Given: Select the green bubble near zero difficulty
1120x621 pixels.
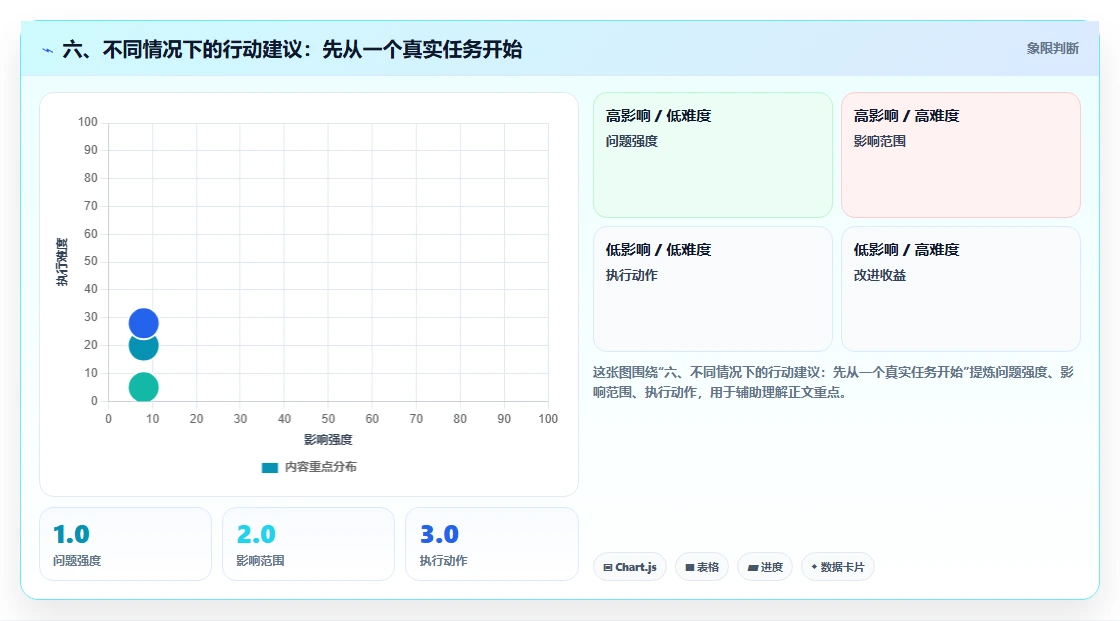Looking at the screenshot, I should click(x=144, y=387).
